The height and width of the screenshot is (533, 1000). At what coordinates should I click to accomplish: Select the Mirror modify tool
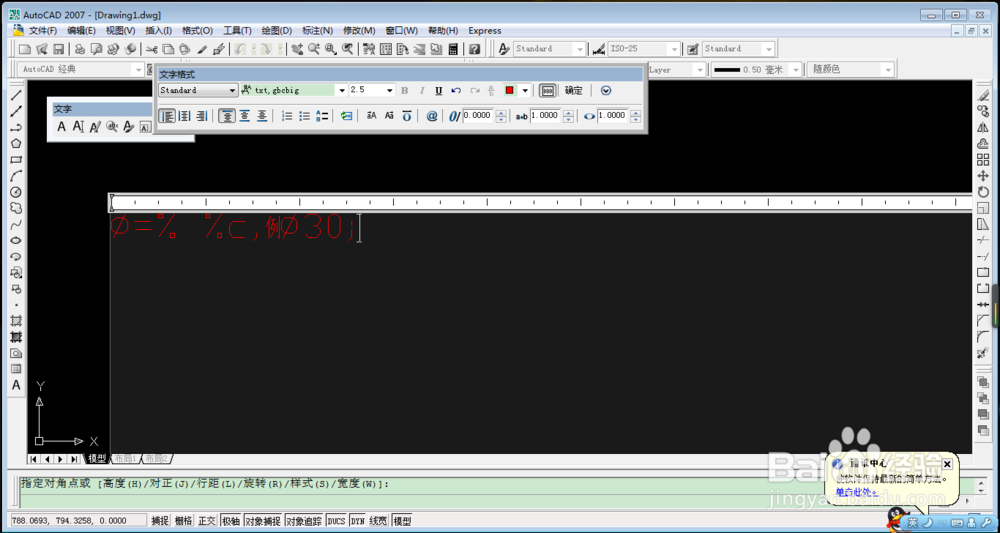coord(983,128)
